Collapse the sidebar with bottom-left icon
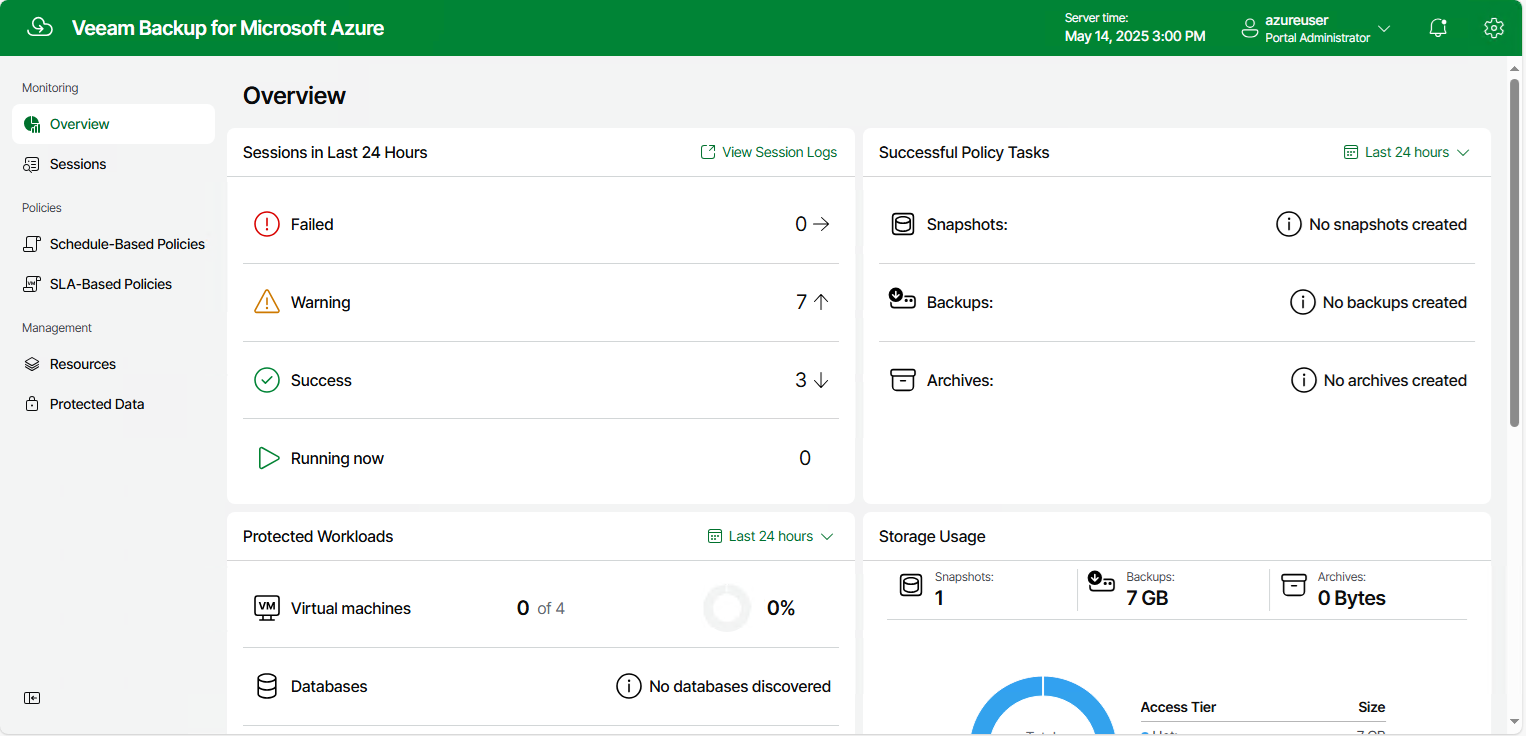The image size is (1526, 736). (32, 698)
